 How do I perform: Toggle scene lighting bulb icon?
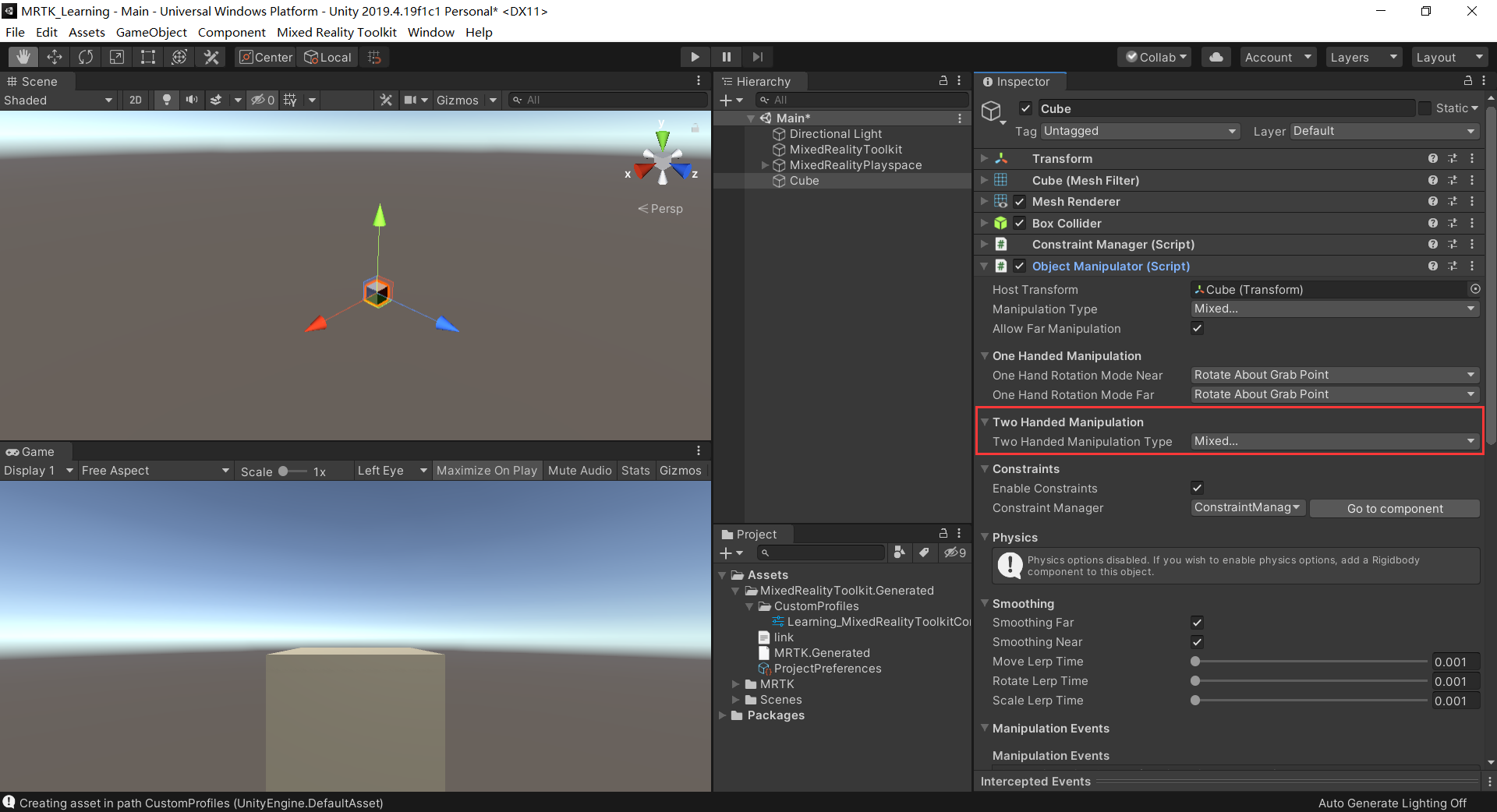(x=166, y=100)
